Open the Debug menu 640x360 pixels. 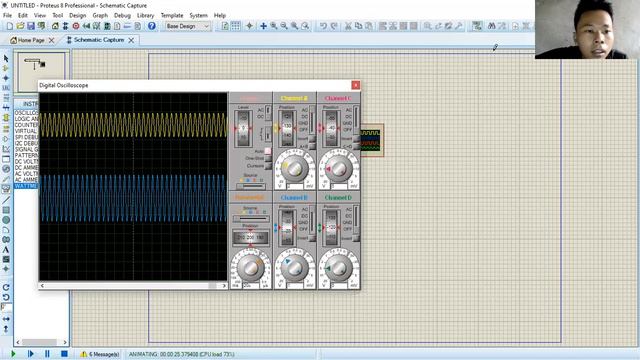coord(122,16)
